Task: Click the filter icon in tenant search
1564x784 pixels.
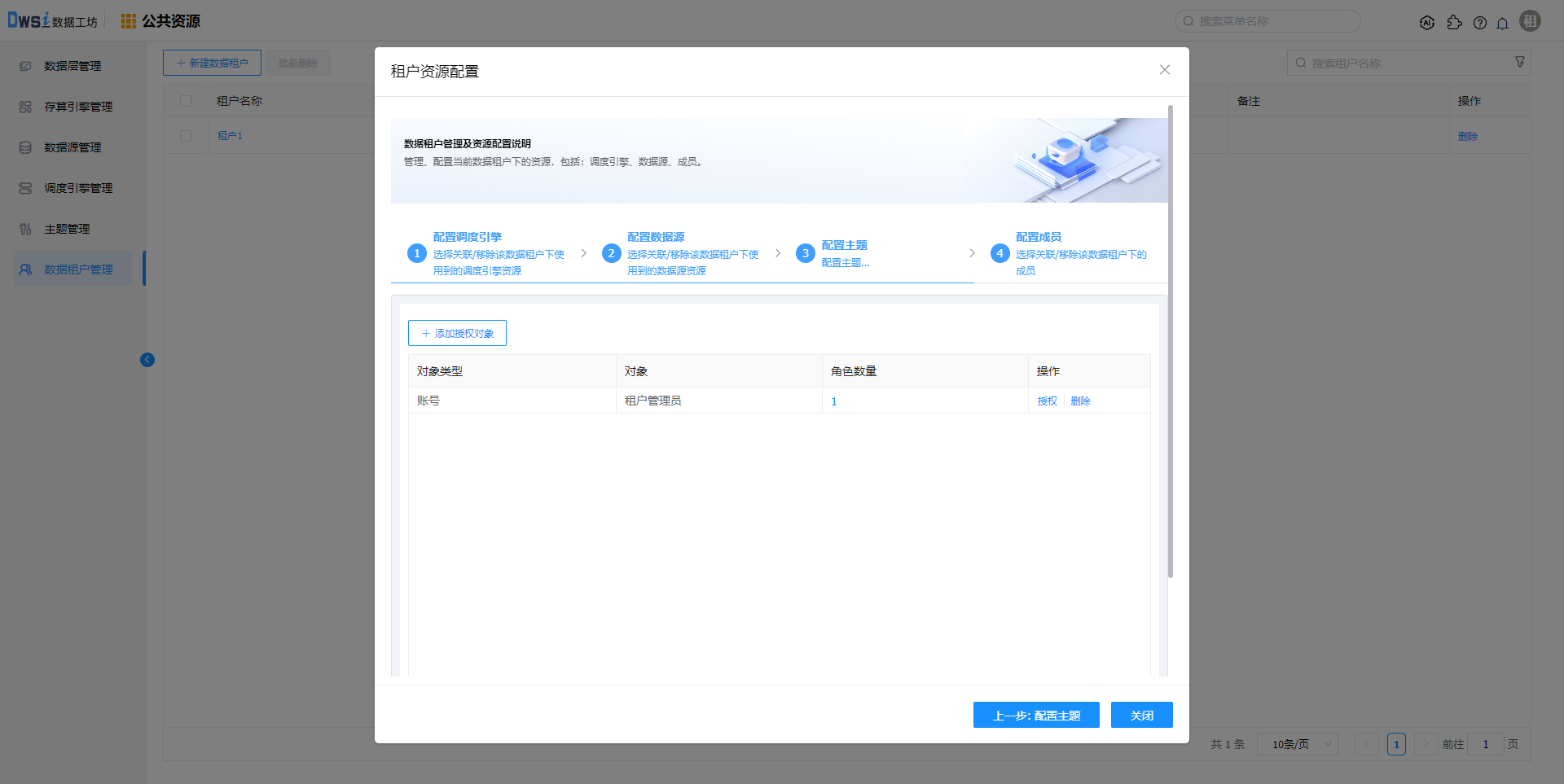Action: coord(1519,63)
